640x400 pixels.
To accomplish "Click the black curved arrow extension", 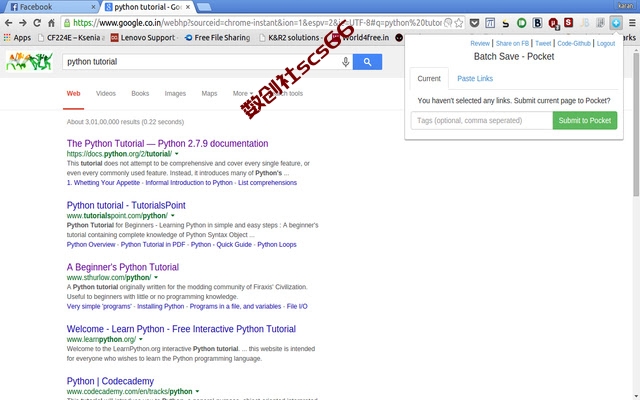I will click(505, 23).
